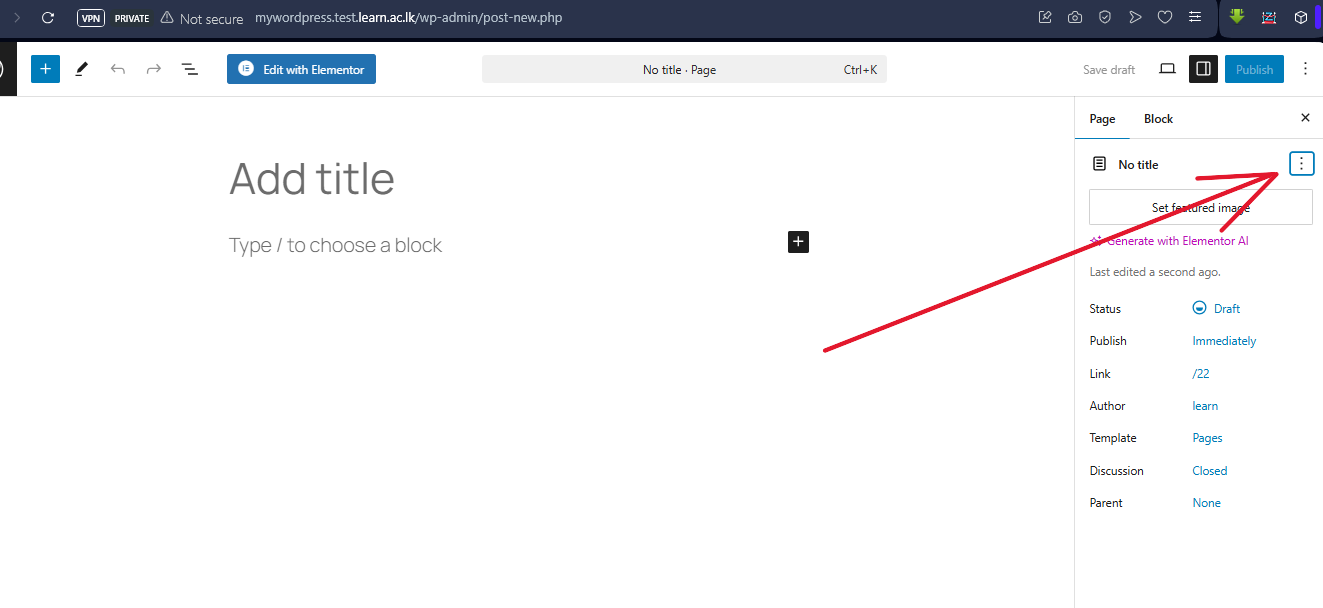Click the page document icon beside No title
This screenshot has height=608, width=1323.
click(x=1099, y=164)
